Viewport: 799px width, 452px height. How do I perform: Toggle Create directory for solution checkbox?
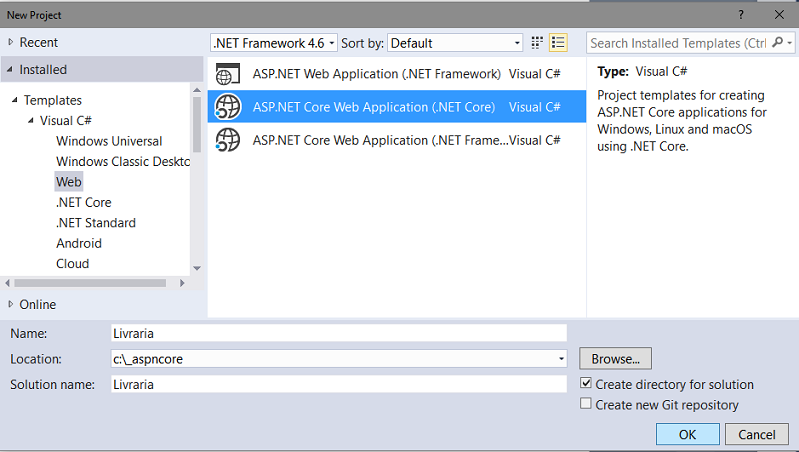586,383
